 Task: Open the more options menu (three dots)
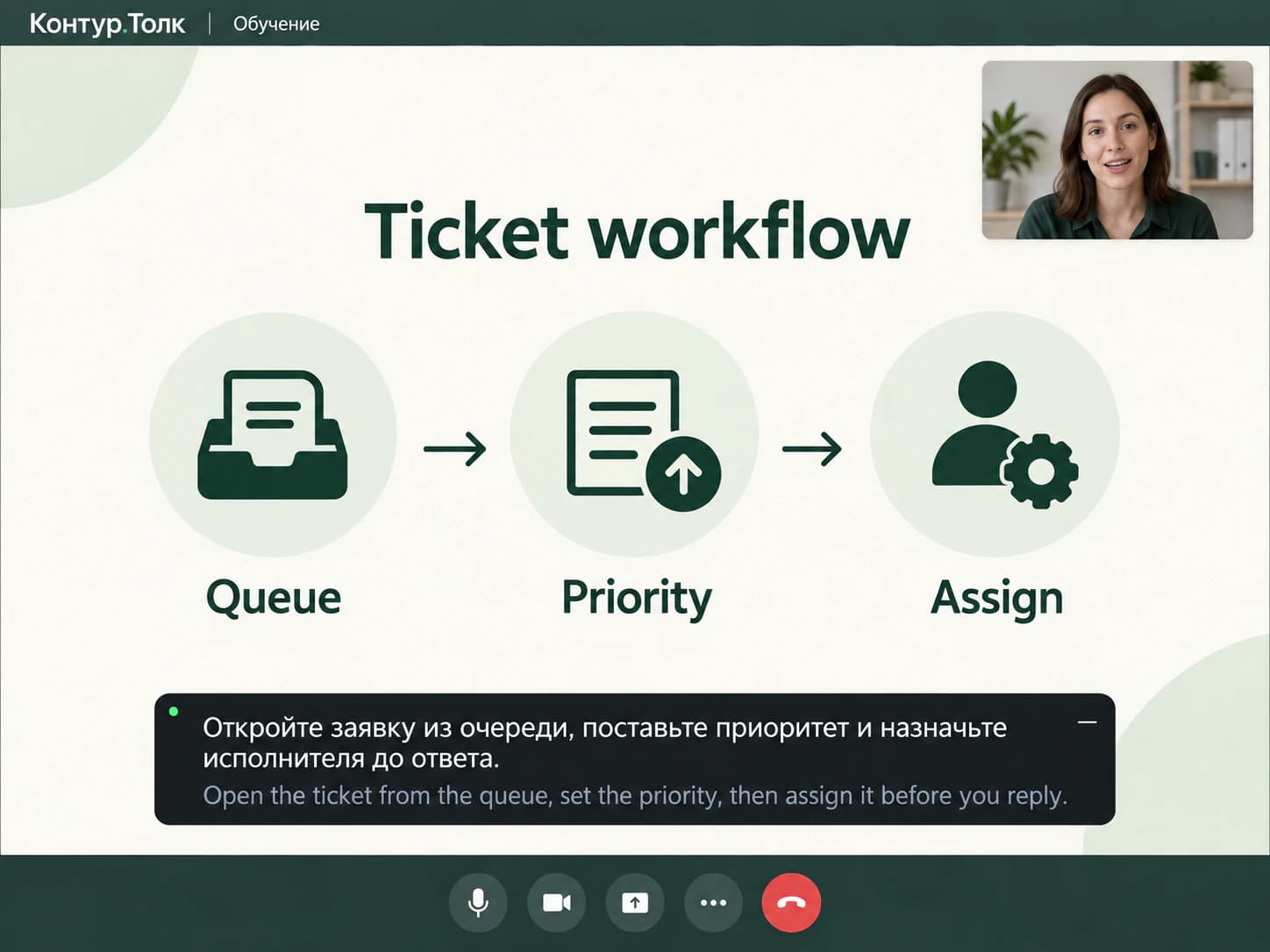click(713, 902)
